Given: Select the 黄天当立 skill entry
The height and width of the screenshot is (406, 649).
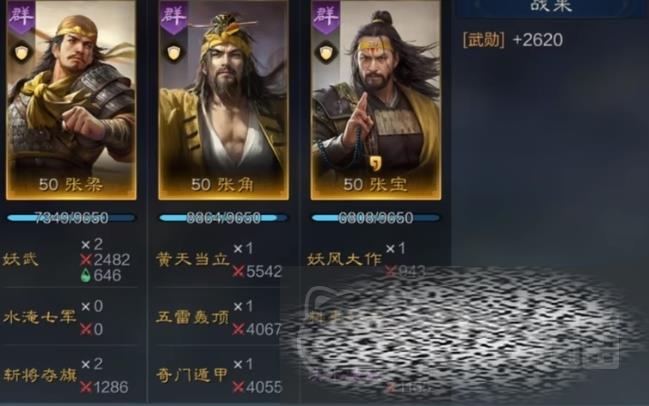Looking at the screenshot, I should pyautogui.click(x=193, y=259).
